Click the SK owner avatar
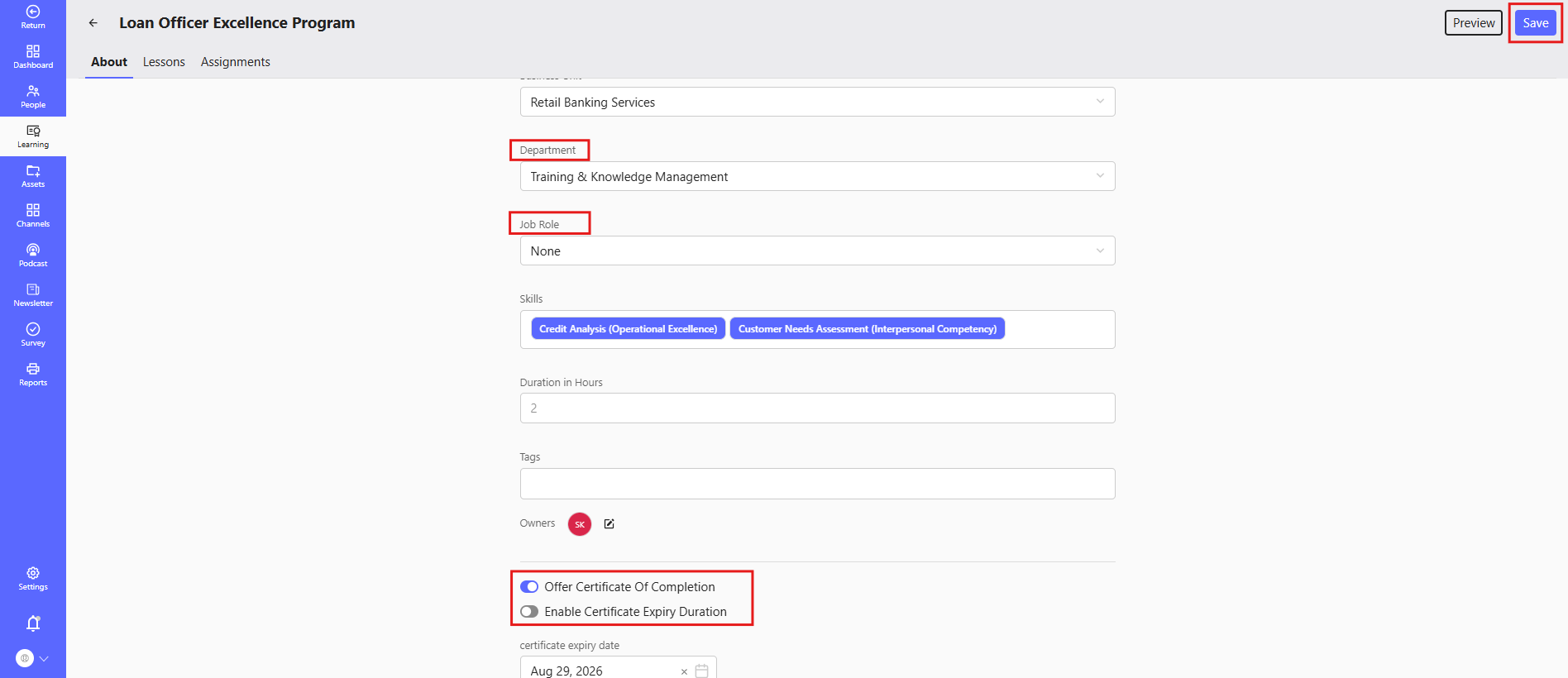The image size is (1568, 678). click(580, 524)
